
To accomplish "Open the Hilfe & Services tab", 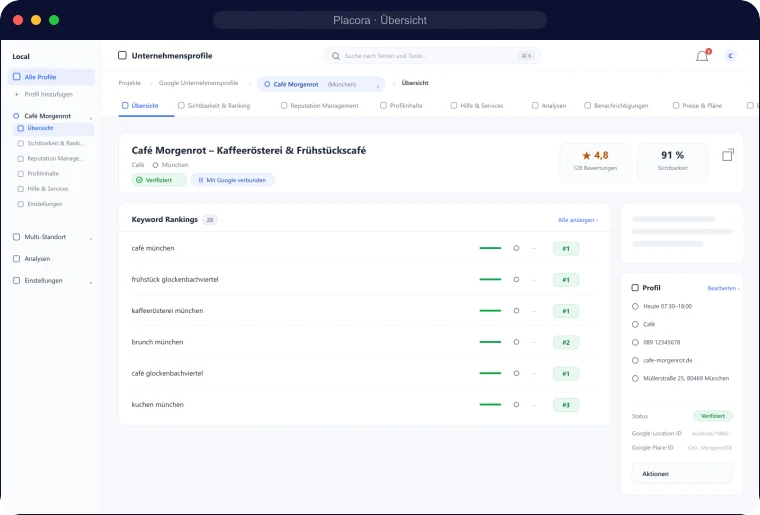I will click(x=476, y=106).
